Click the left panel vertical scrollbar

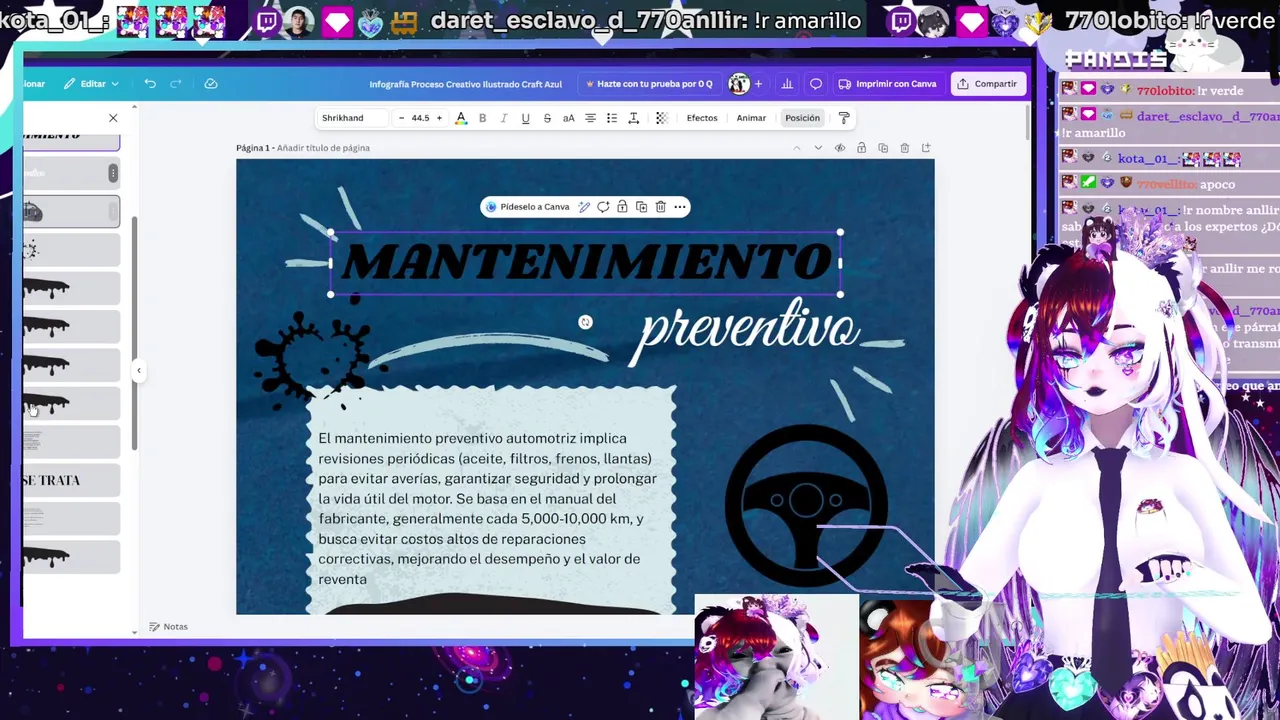click(135, 335)
